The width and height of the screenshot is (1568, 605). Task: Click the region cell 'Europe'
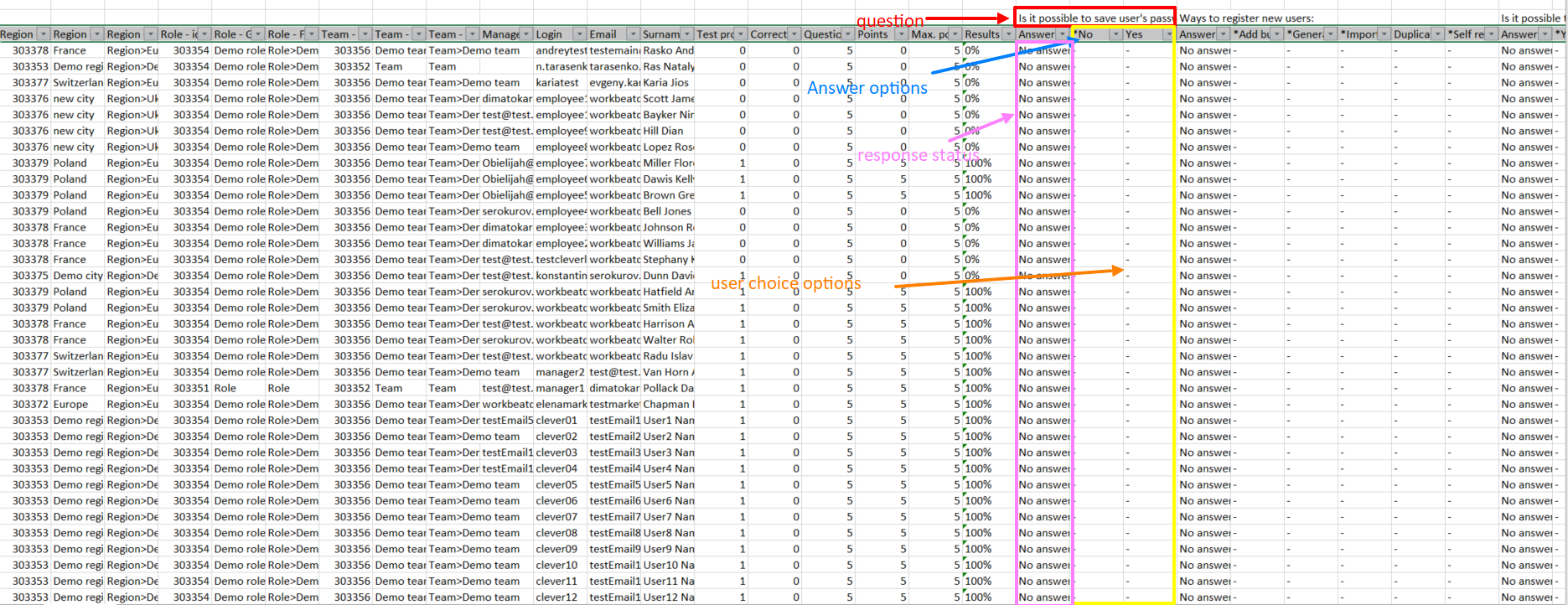tap(78, 405)
